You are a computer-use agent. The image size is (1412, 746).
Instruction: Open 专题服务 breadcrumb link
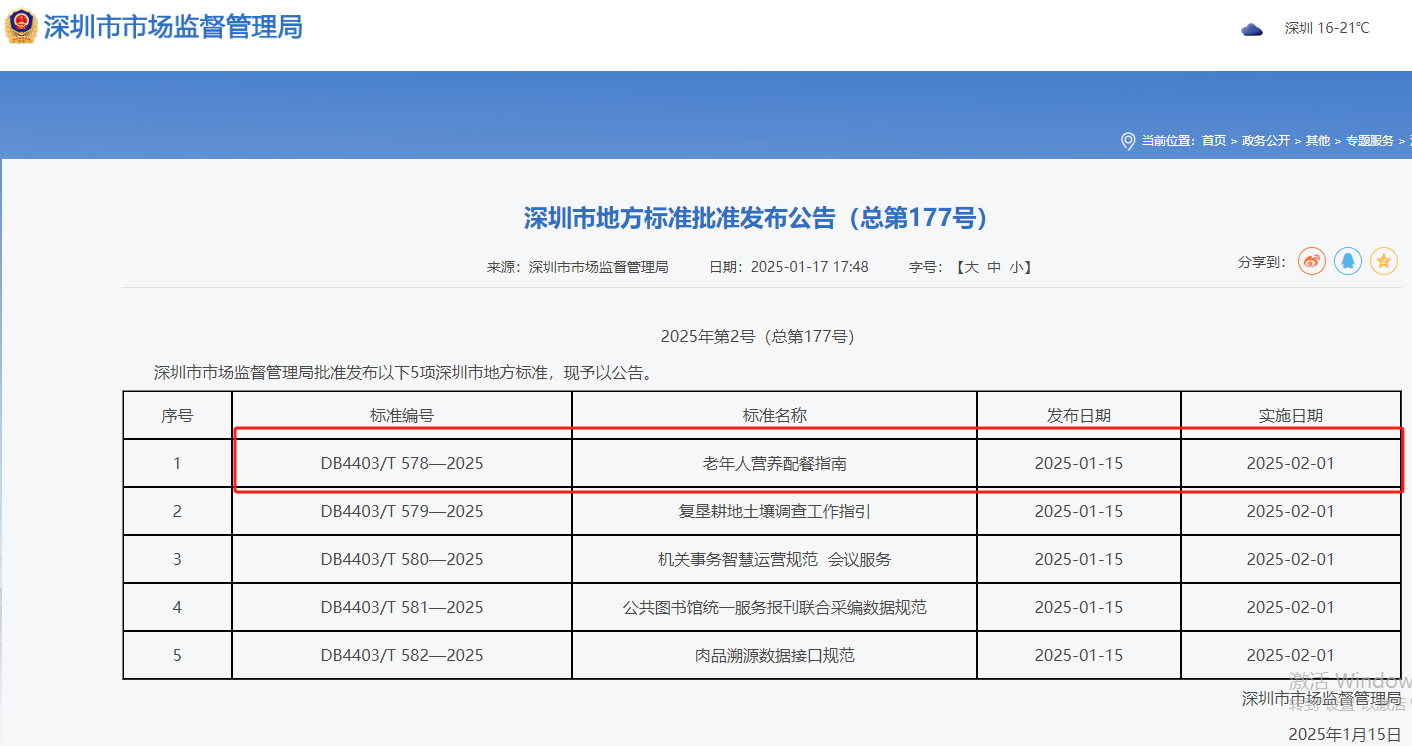pos(1369,141)
